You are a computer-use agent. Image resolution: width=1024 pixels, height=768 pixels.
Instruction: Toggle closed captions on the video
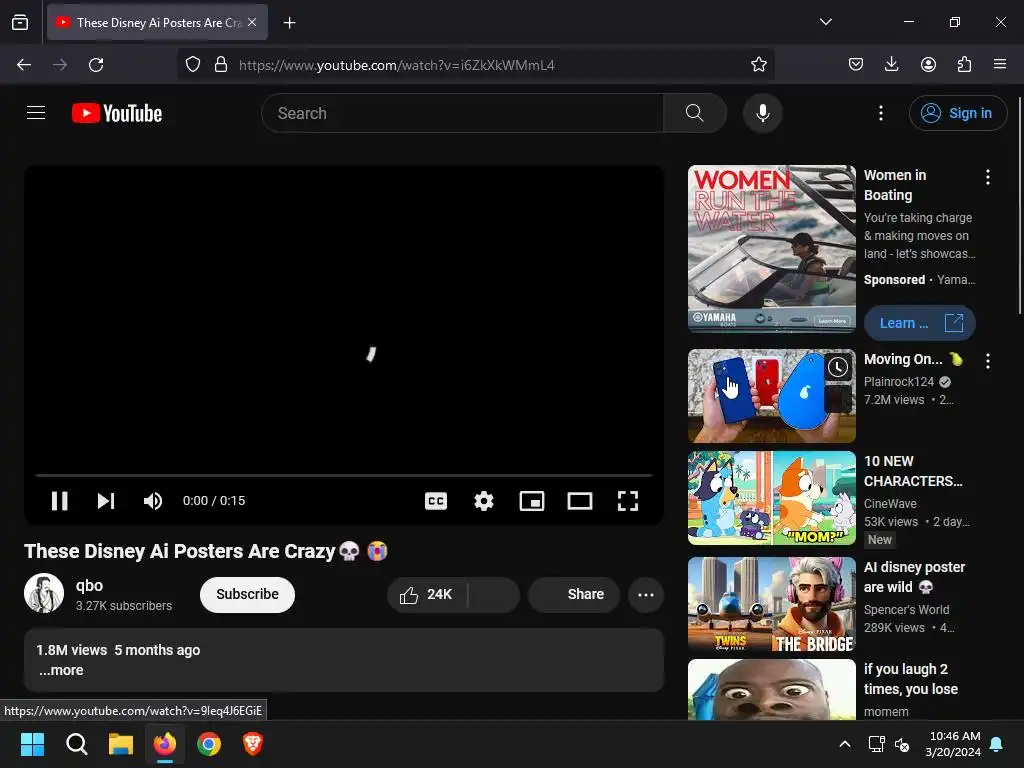coord(436,501)
